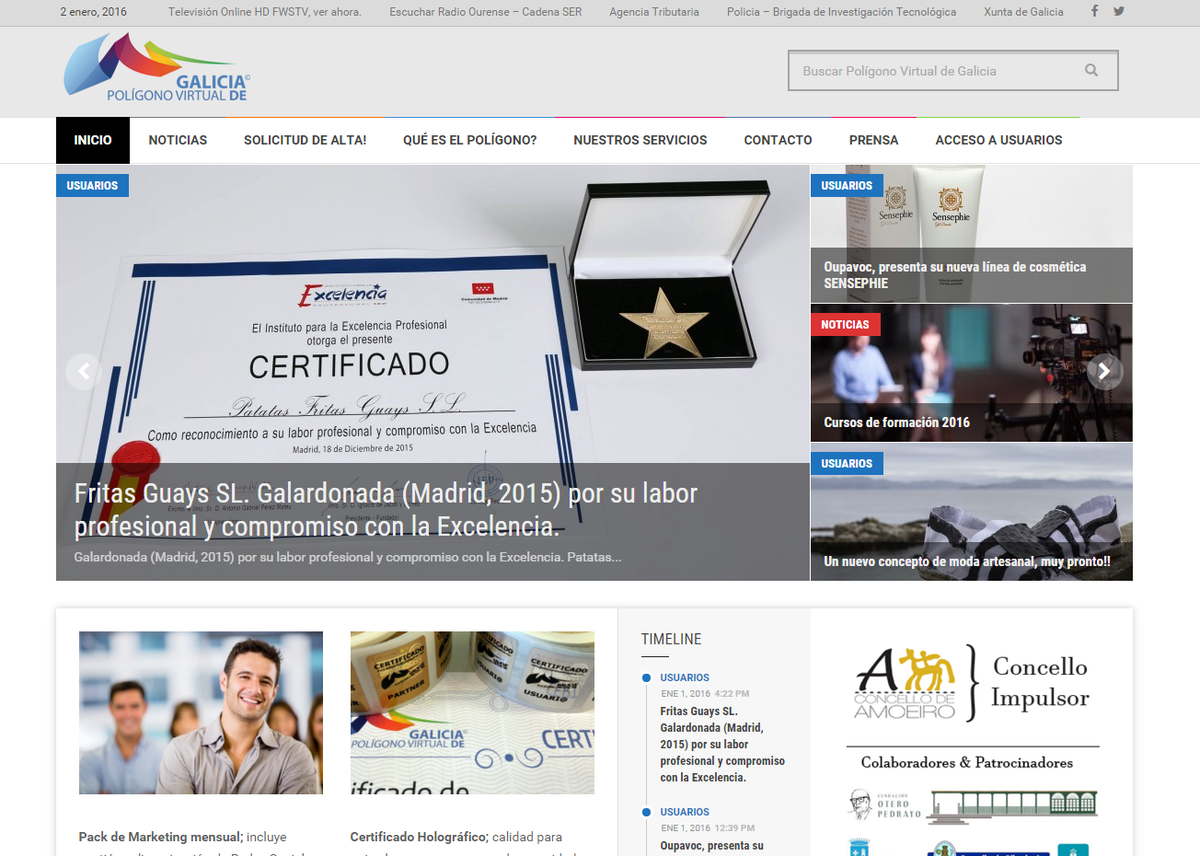Open the Agencia Tributaria link
This screenshot has height=856, width=1200.
click(654, 12)
